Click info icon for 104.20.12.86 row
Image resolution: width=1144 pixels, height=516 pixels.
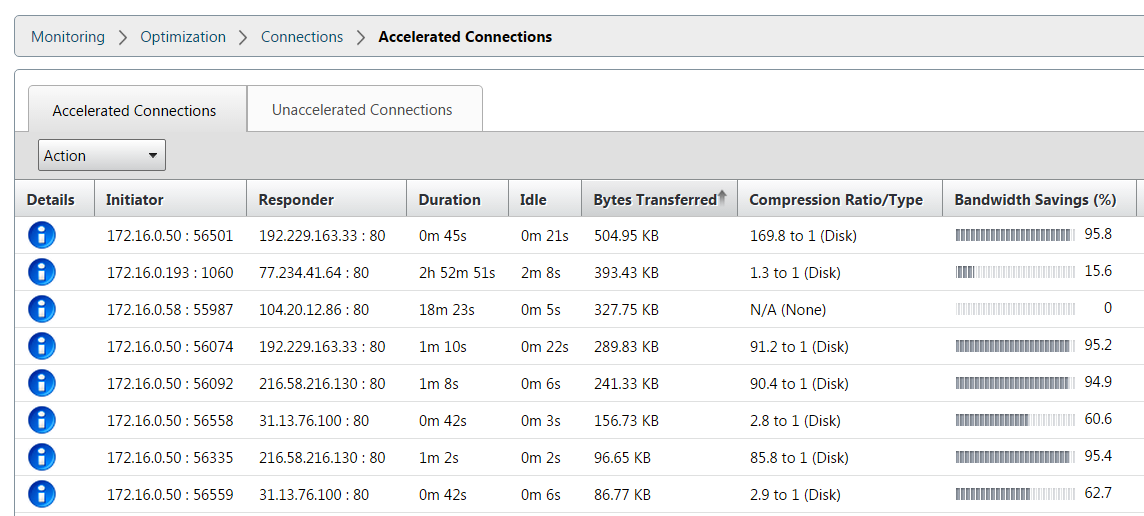42,309
